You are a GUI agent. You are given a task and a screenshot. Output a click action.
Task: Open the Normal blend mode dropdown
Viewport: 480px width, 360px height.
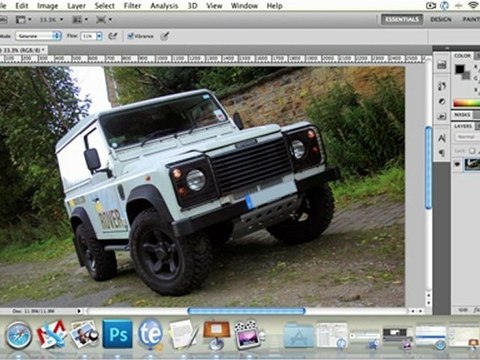click(467, 137)
